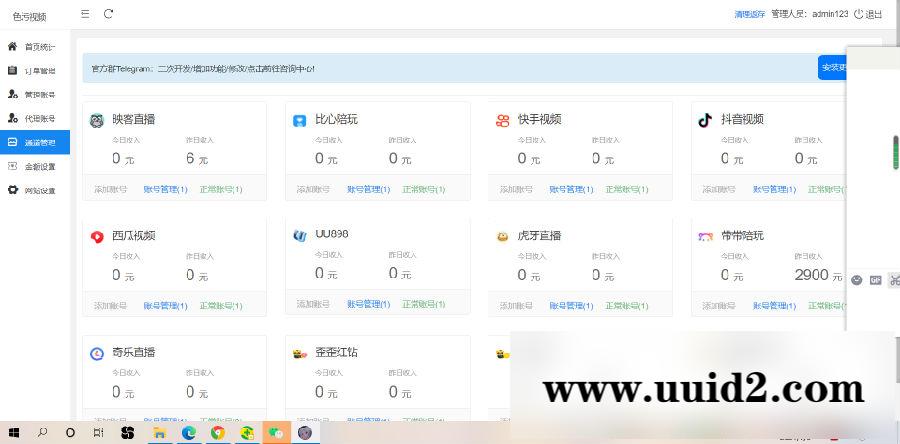Screen dimensions: 900x444
Task: Open Task View on the taskbar
Action: coord(99,433)
